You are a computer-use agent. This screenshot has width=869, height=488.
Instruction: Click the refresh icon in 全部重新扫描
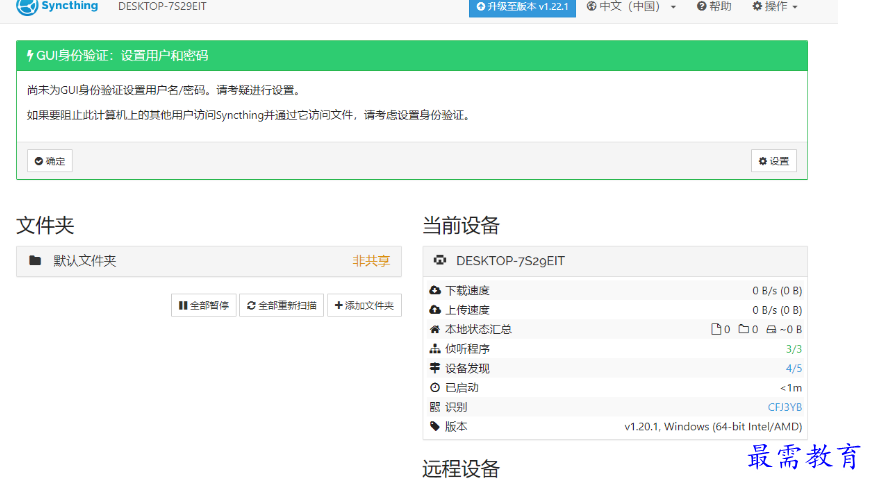point(251,305)
